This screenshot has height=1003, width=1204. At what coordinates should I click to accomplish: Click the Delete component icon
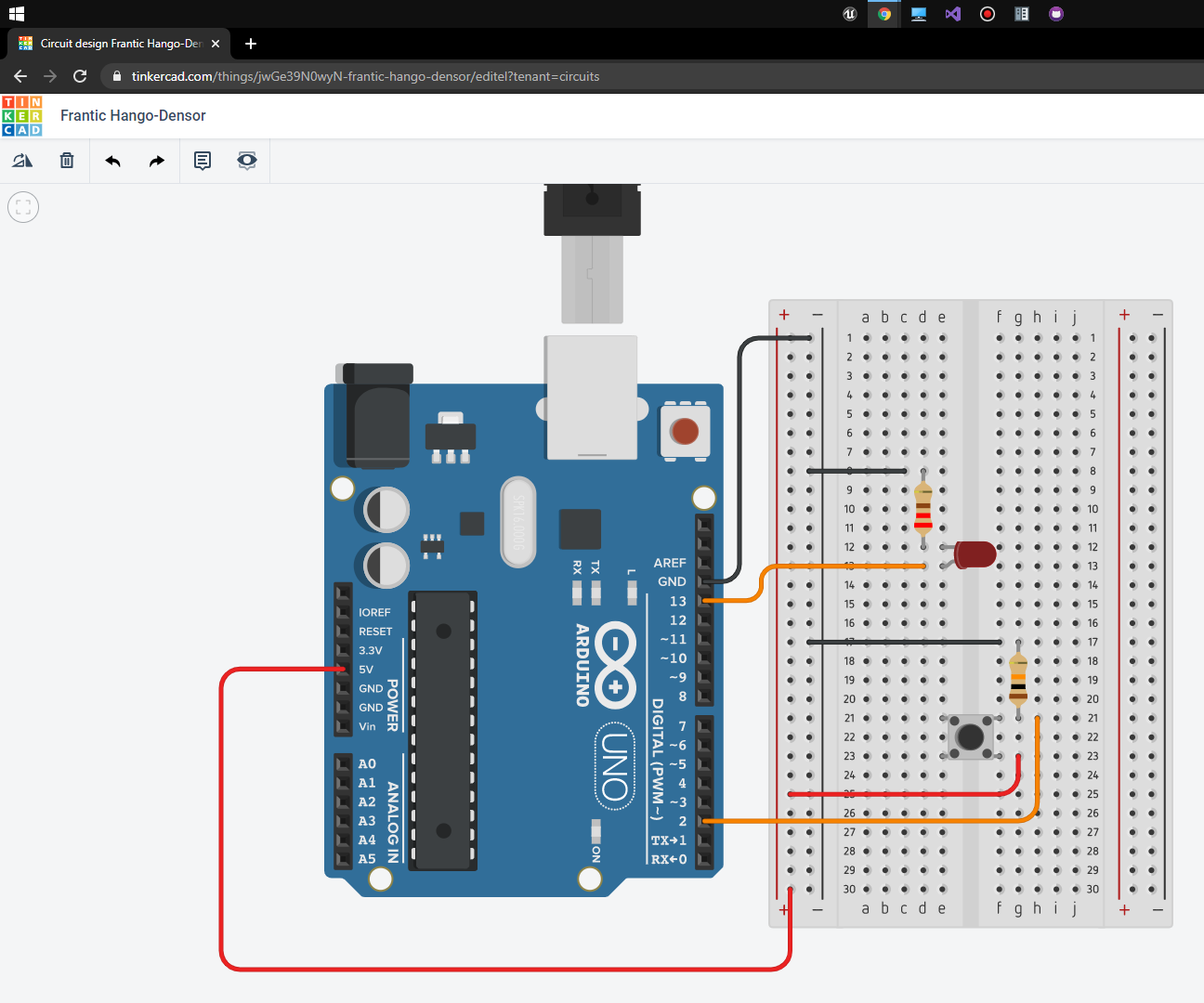[x=66, y=160]
